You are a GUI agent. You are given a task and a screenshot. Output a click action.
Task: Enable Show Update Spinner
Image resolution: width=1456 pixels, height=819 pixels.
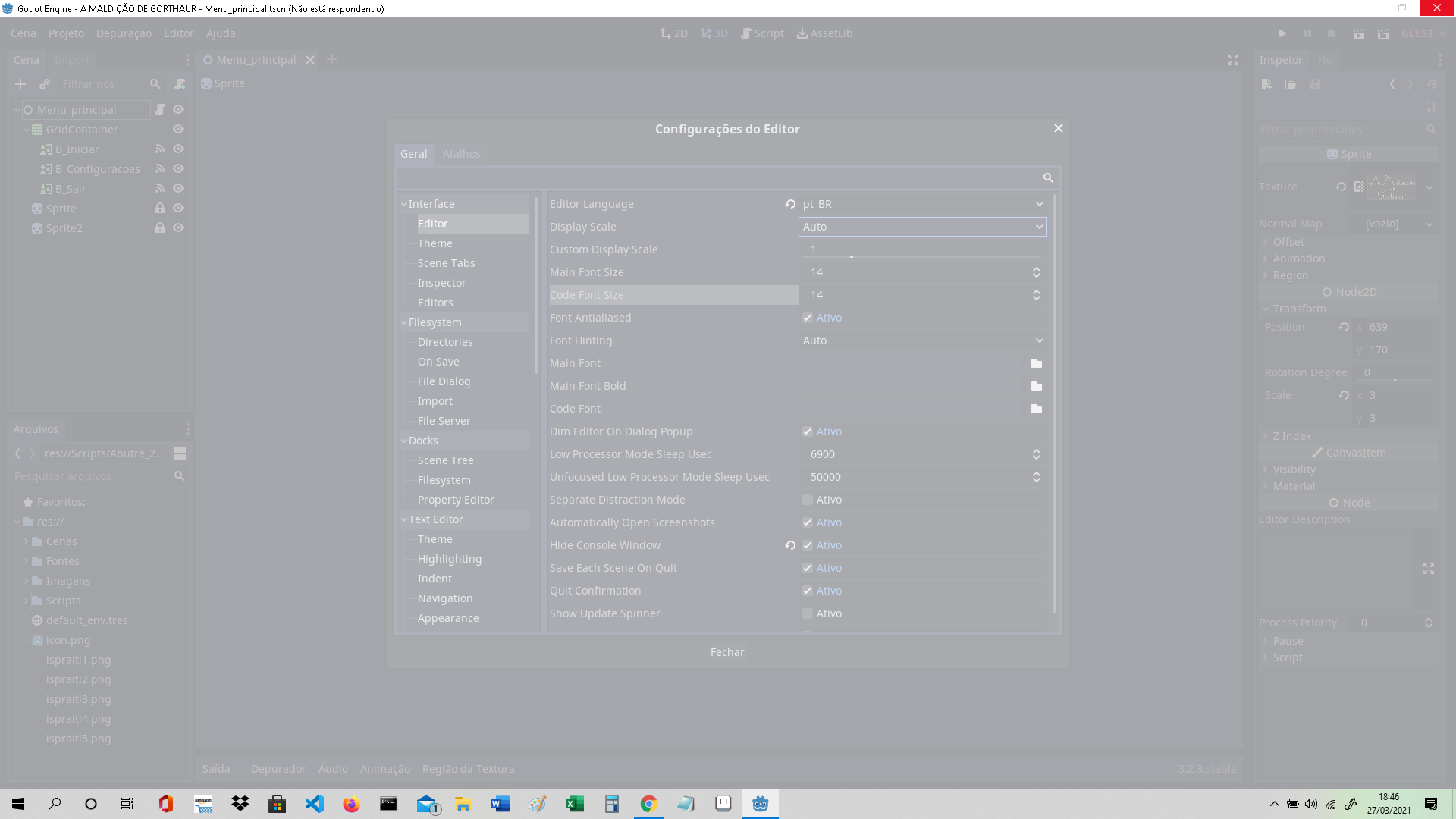(x=808, y=613)
